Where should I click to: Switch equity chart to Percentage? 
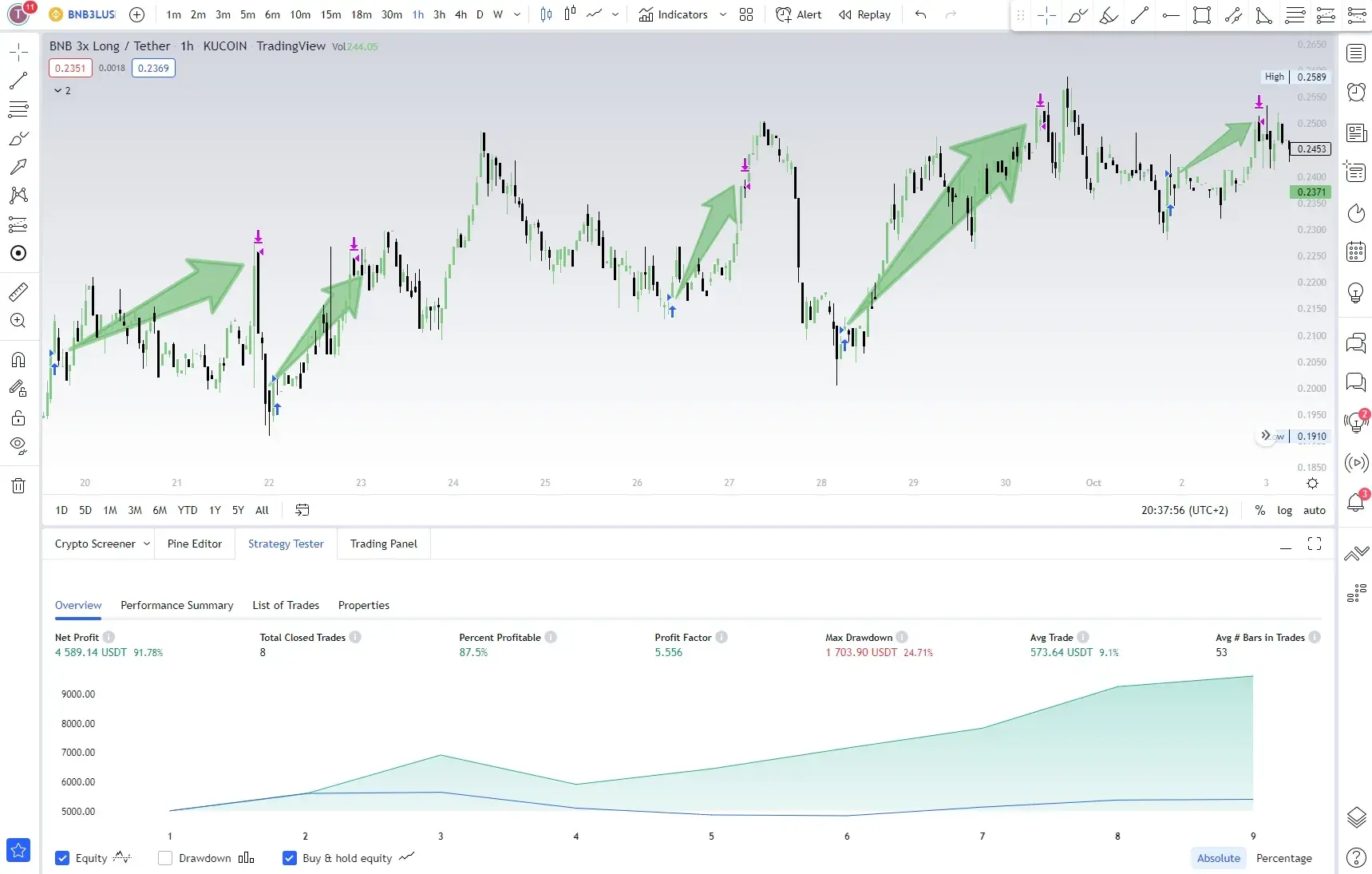[x=1283, y=858]
